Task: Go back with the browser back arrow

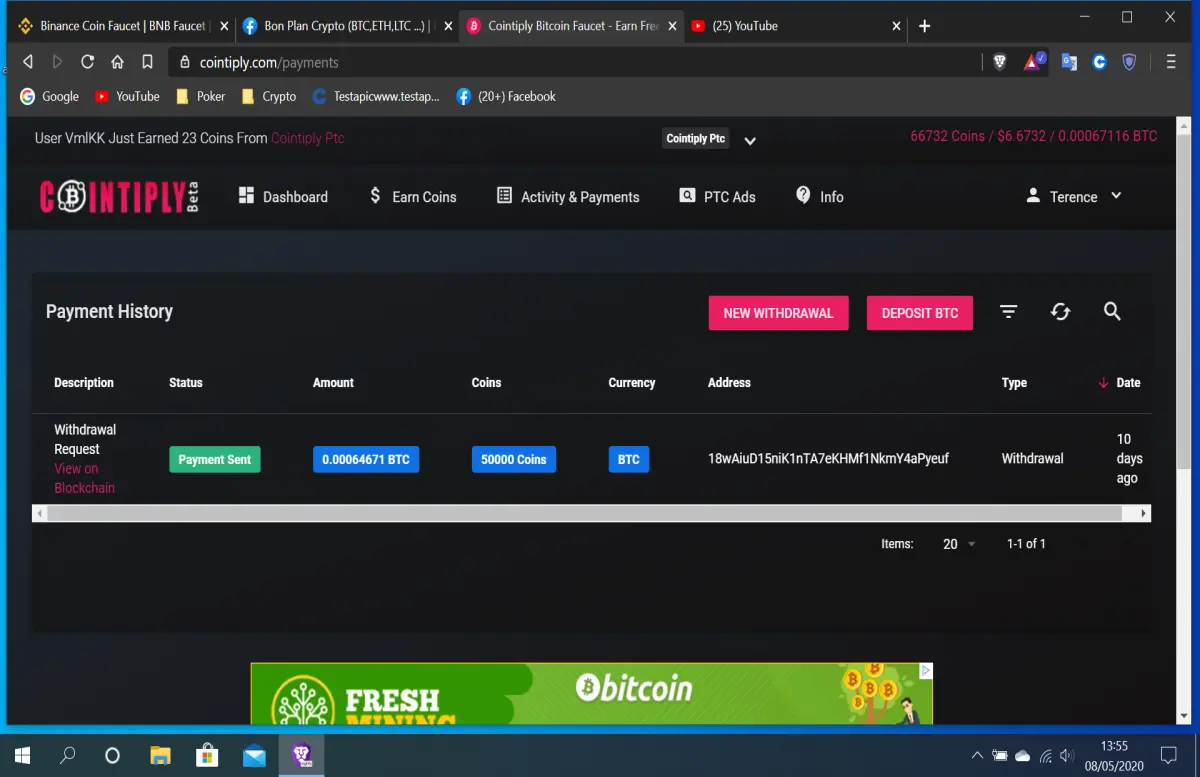Action: point(27,62)
